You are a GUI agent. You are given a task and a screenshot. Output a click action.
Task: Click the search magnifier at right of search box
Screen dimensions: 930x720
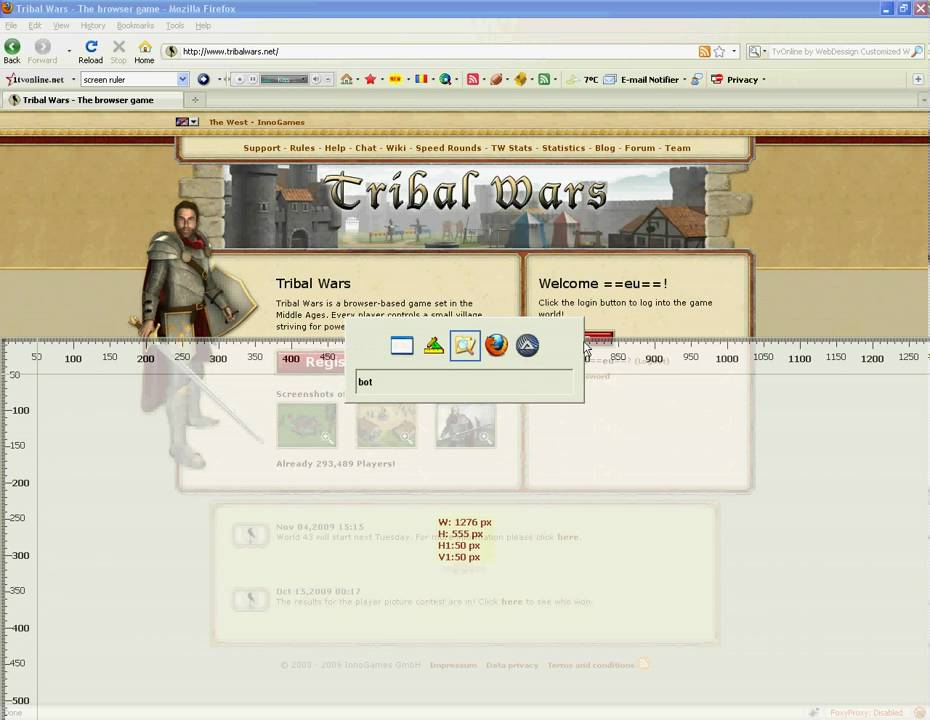pyautogui.click(x=916, y=52)
